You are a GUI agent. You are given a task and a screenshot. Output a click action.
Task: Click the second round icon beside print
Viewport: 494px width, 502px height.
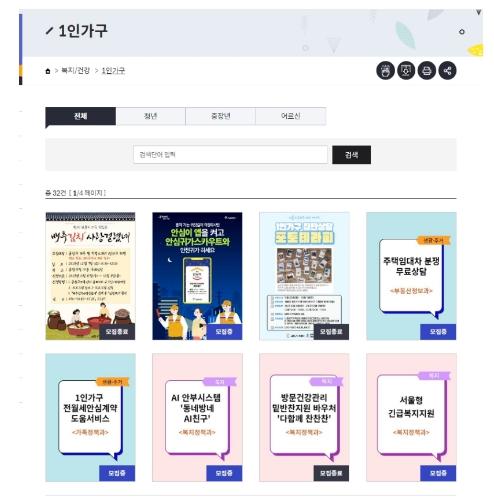tap(406, 71)
